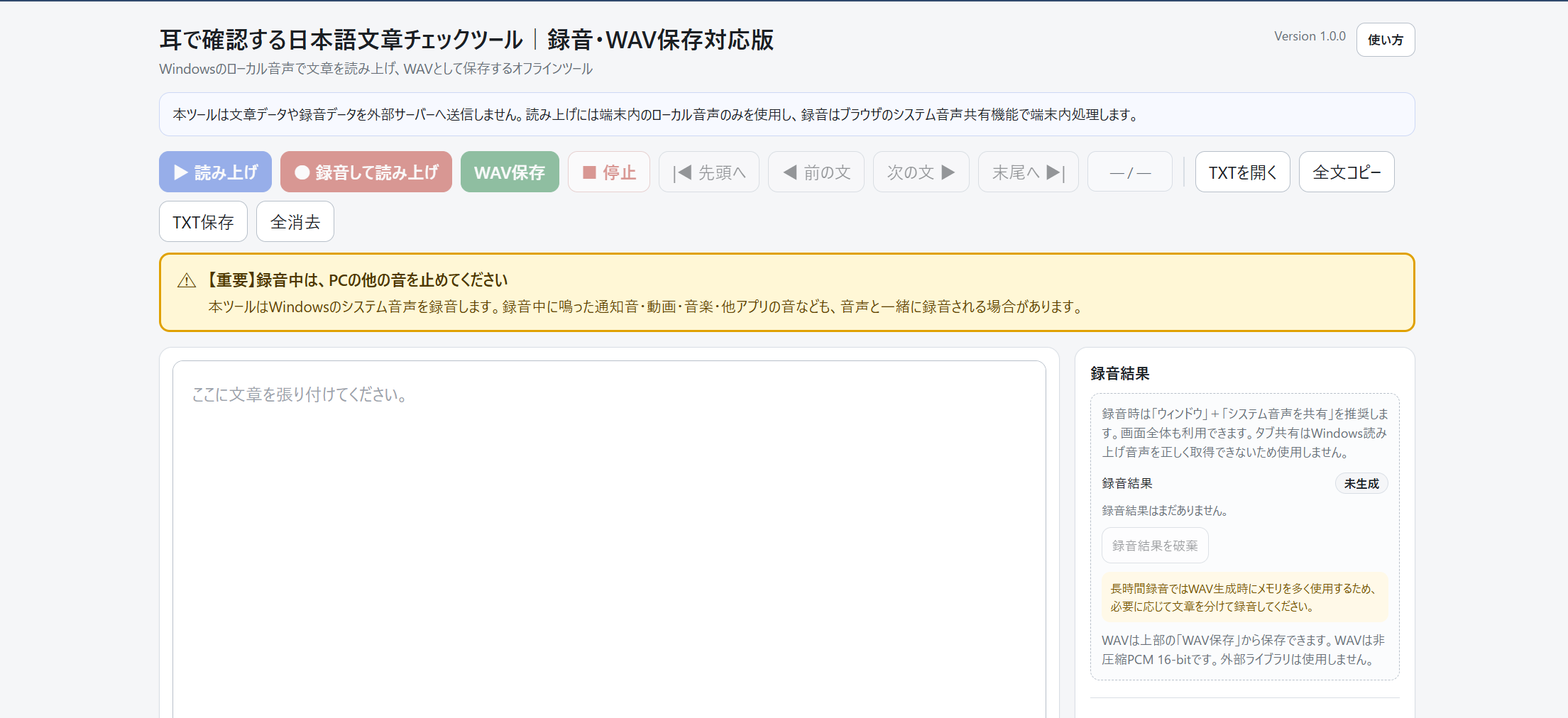Screen dimensions: 1568x718
Task: Advance using 次の文 button
Action: point(921,172)
